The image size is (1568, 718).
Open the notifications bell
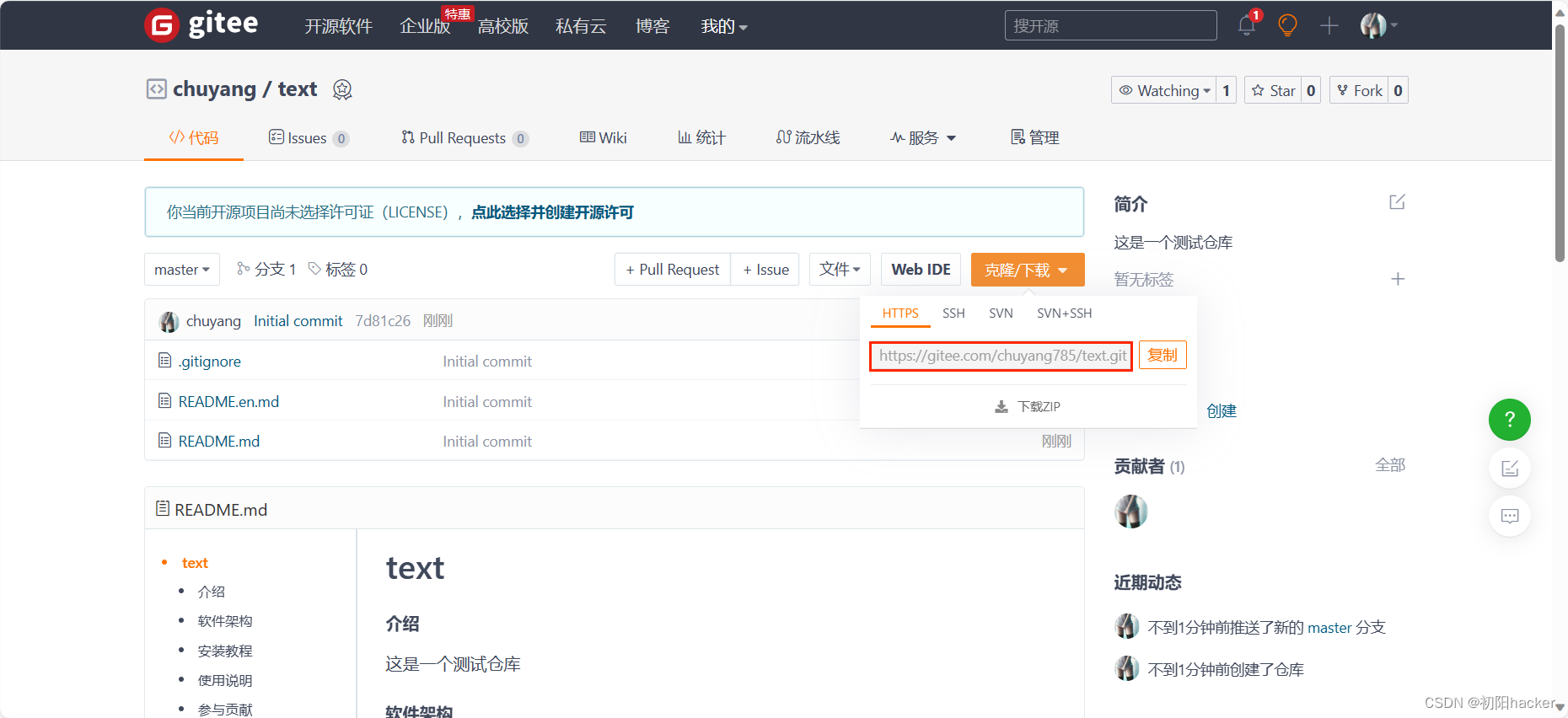point(1247,25)
